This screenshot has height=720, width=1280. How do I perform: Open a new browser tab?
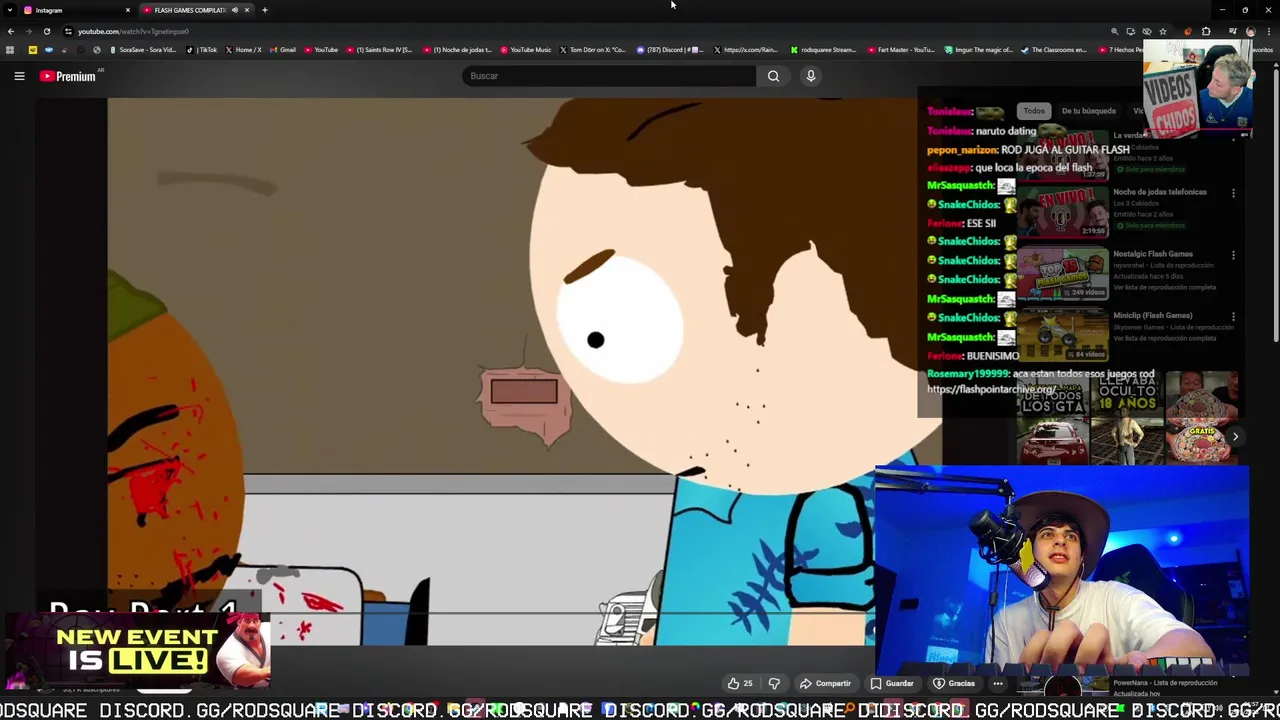point(265,10)
